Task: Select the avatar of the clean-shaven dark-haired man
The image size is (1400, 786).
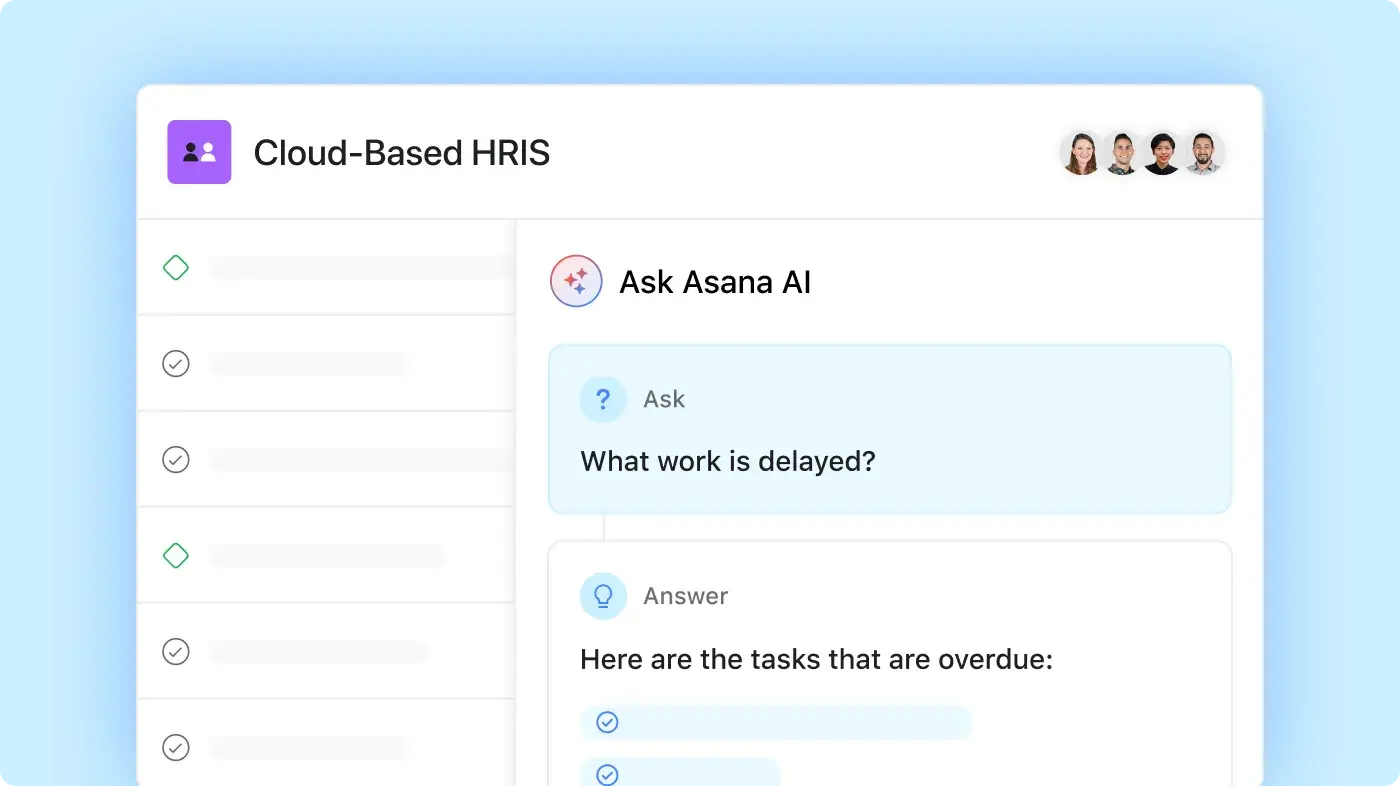Action: point(1122,153)
